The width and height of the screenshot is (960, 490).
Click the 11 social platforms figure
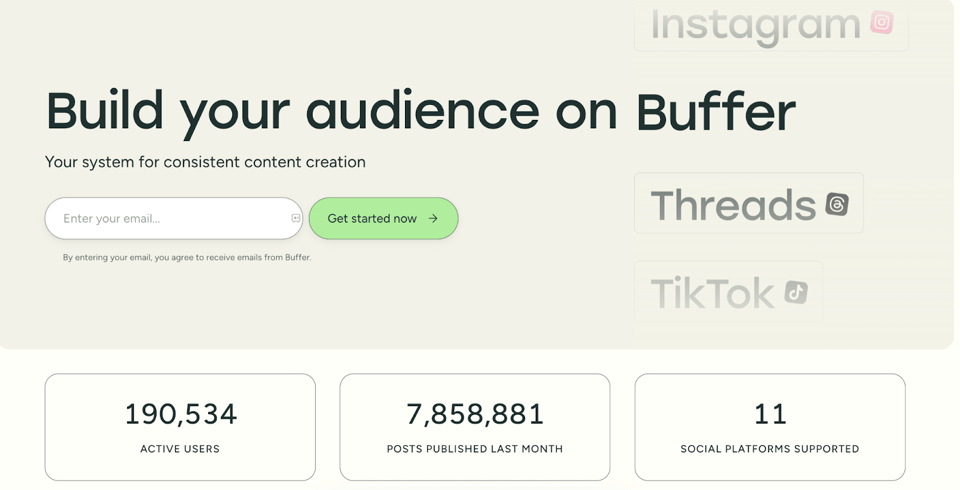pos(770,414)
